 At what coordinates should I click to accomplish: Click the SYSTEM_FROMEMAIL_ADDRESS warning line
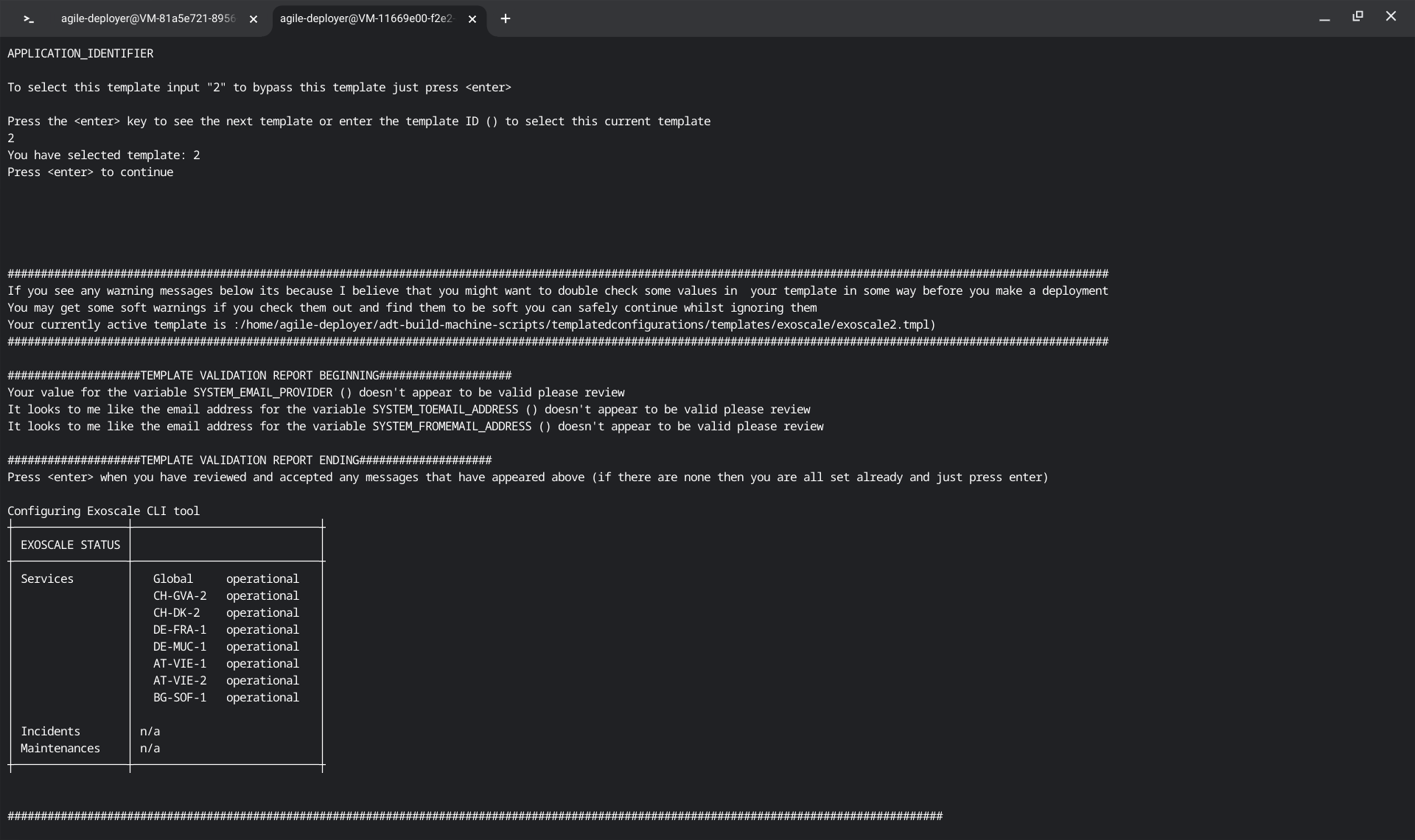click(415, 427)
